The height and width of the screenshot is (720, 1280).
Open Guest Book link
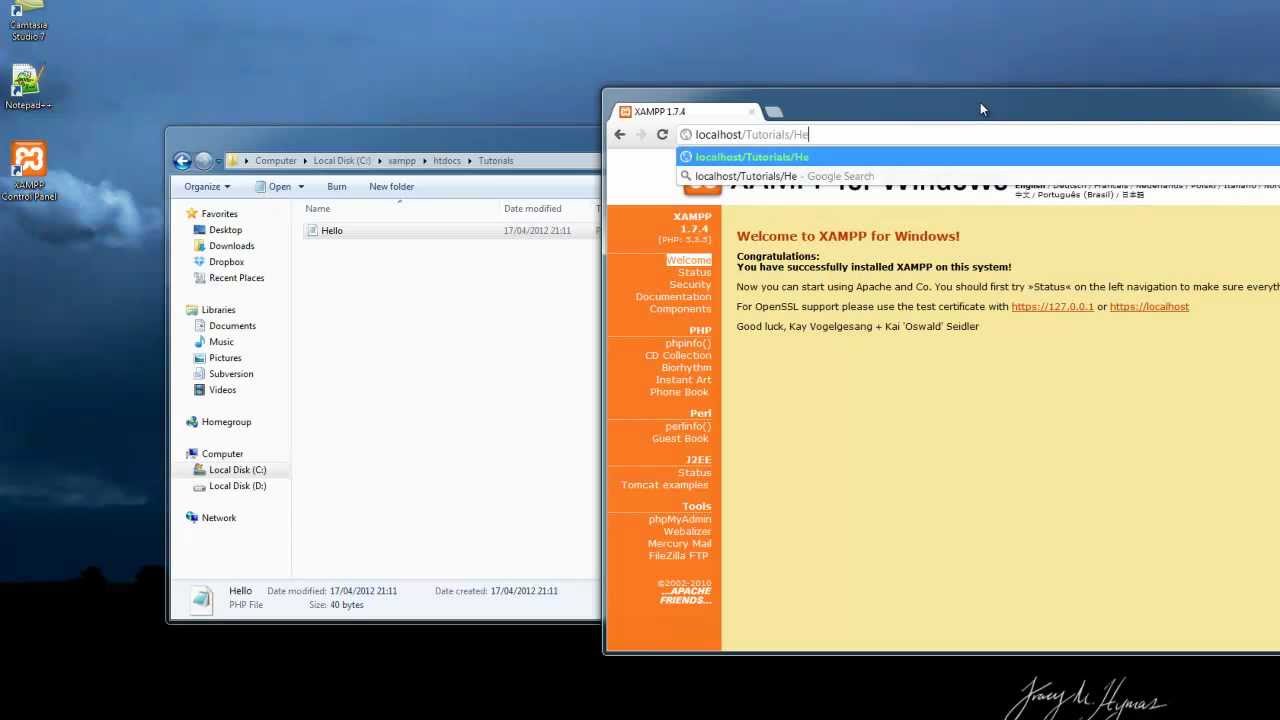point(680,439)
